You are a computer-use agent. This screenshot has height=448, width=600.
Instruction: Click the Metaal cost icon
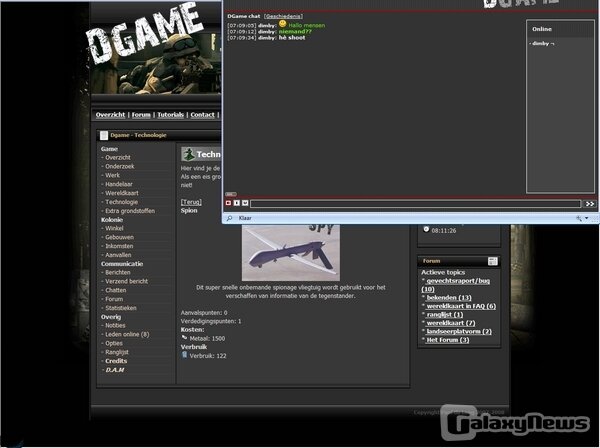[x=184, y=337]
